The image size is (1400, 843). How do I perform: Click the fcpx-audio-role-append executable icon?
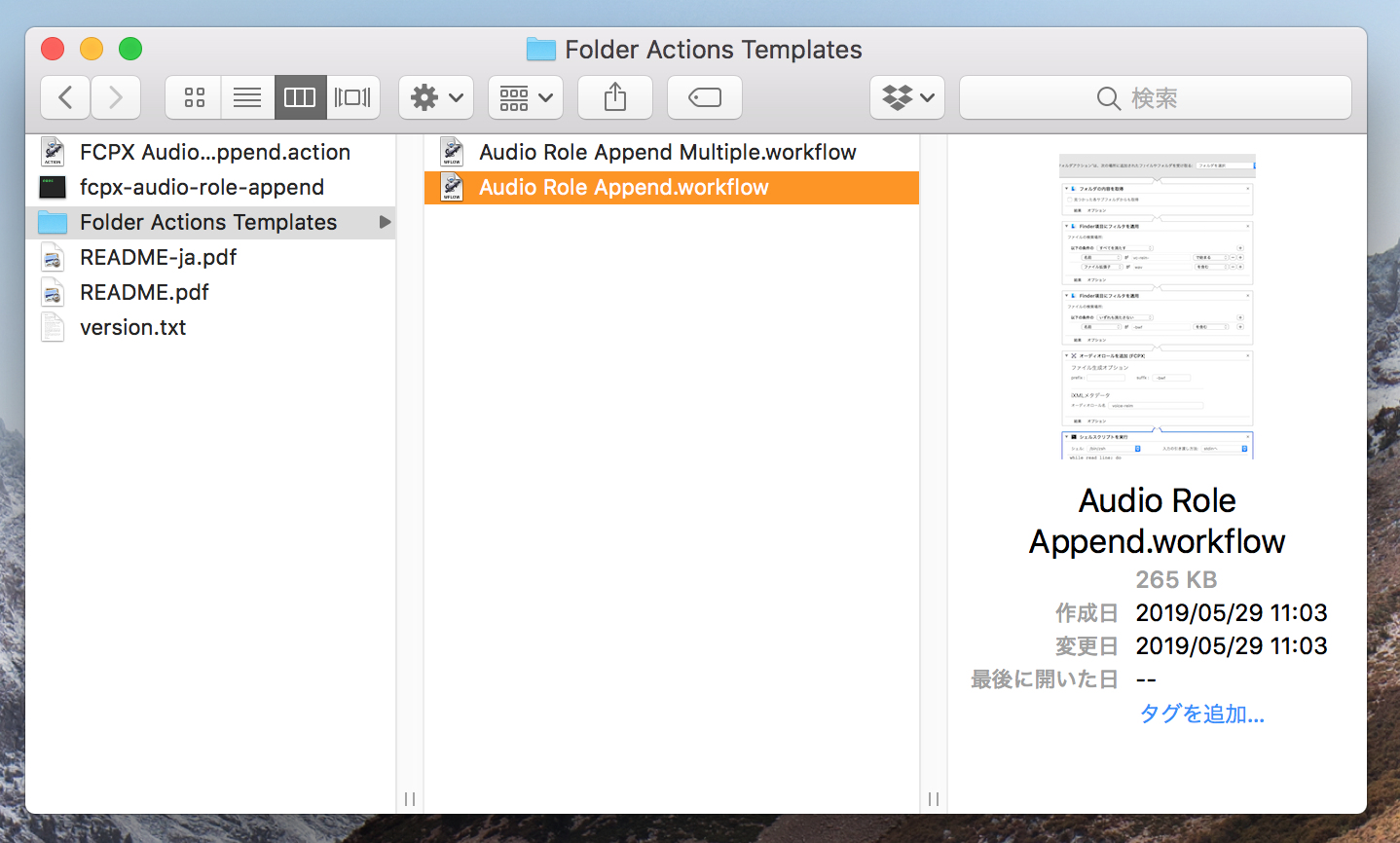tap(53, 187)
